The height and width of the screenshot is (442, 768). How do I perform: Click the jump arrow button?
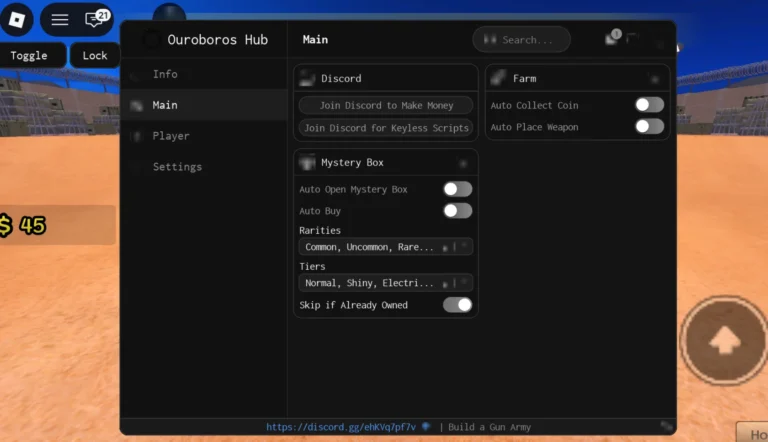[724, 340]
